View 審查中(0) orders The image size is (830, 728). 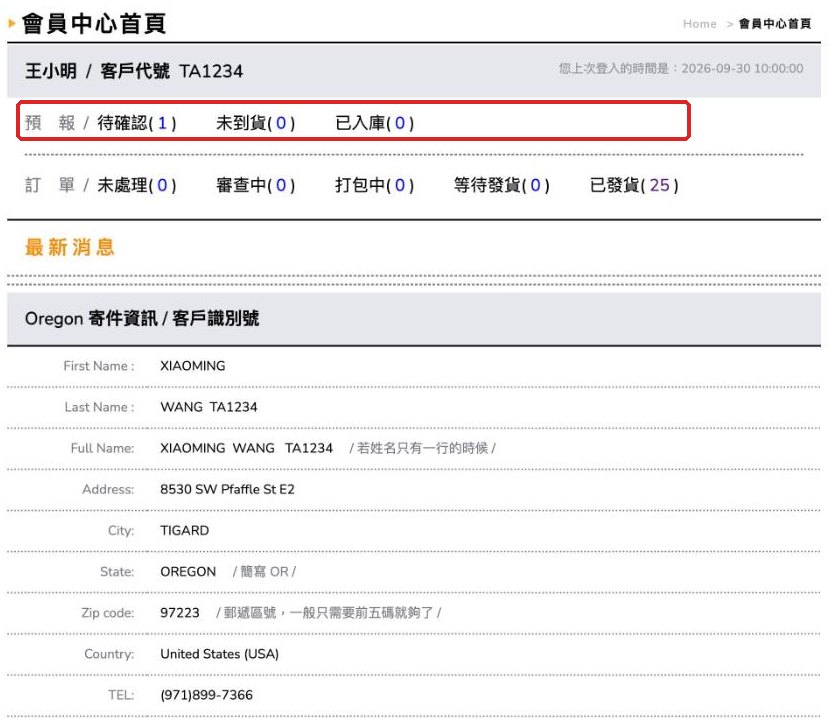255,185
